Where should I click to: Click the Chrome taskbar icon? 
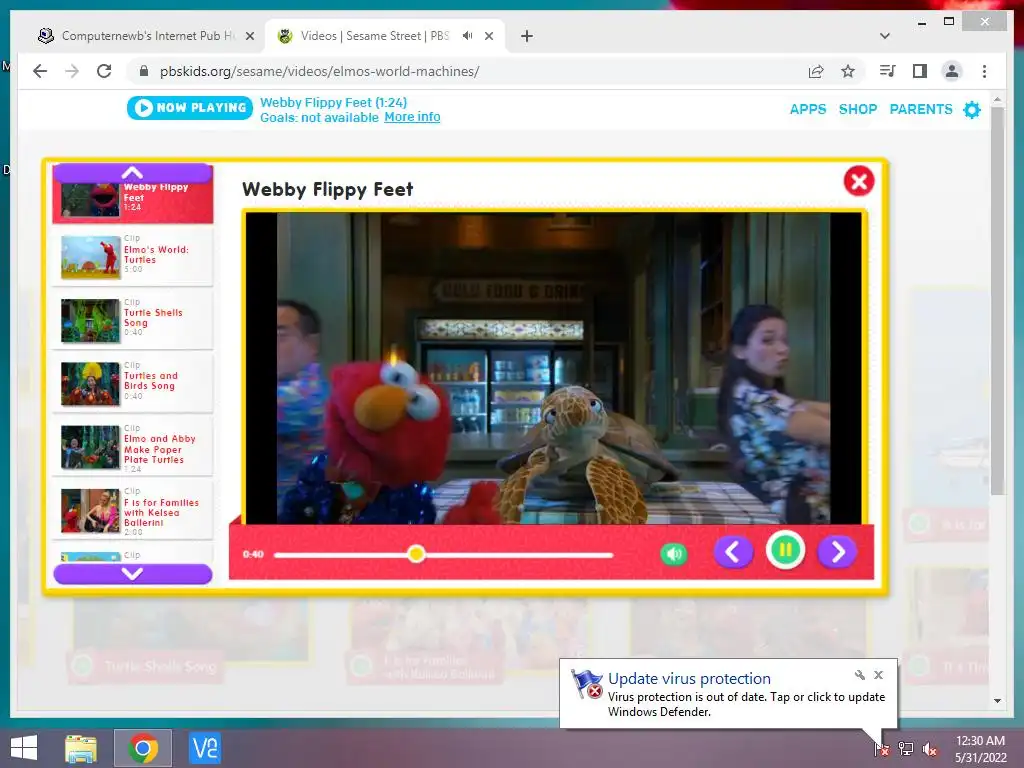(x=143, y=748)
